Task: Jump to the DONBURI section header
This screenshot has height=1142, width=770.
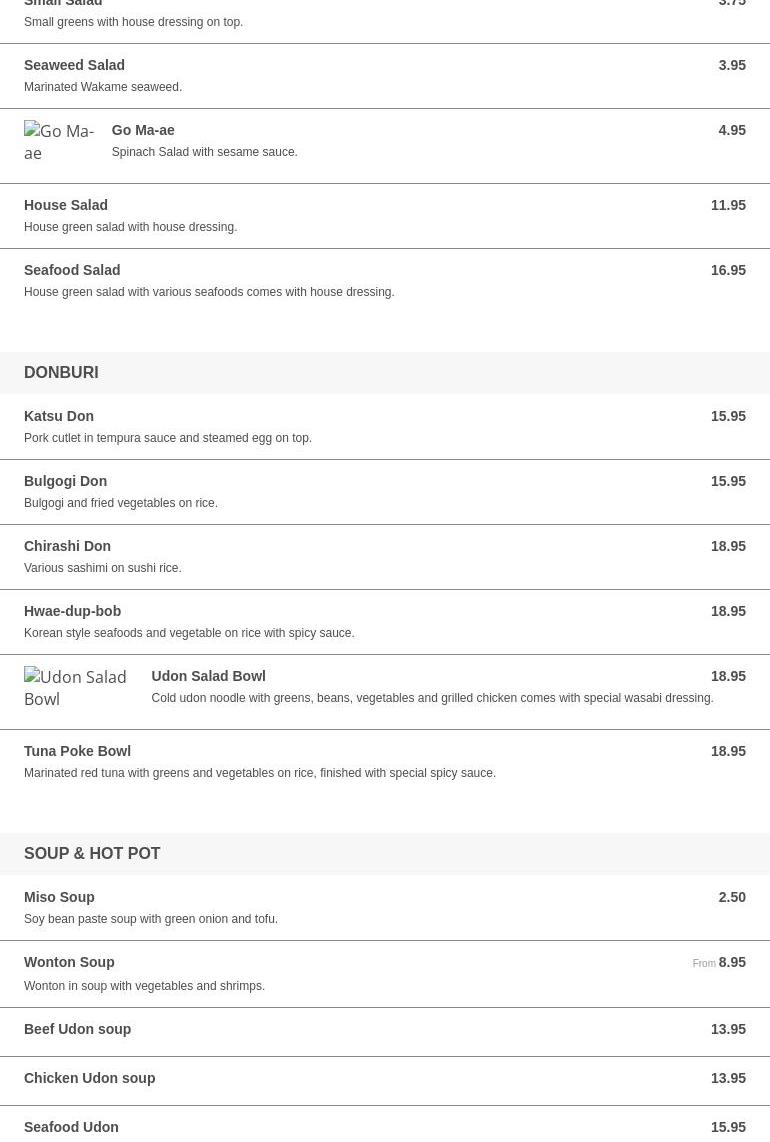Action: [61, 372]
